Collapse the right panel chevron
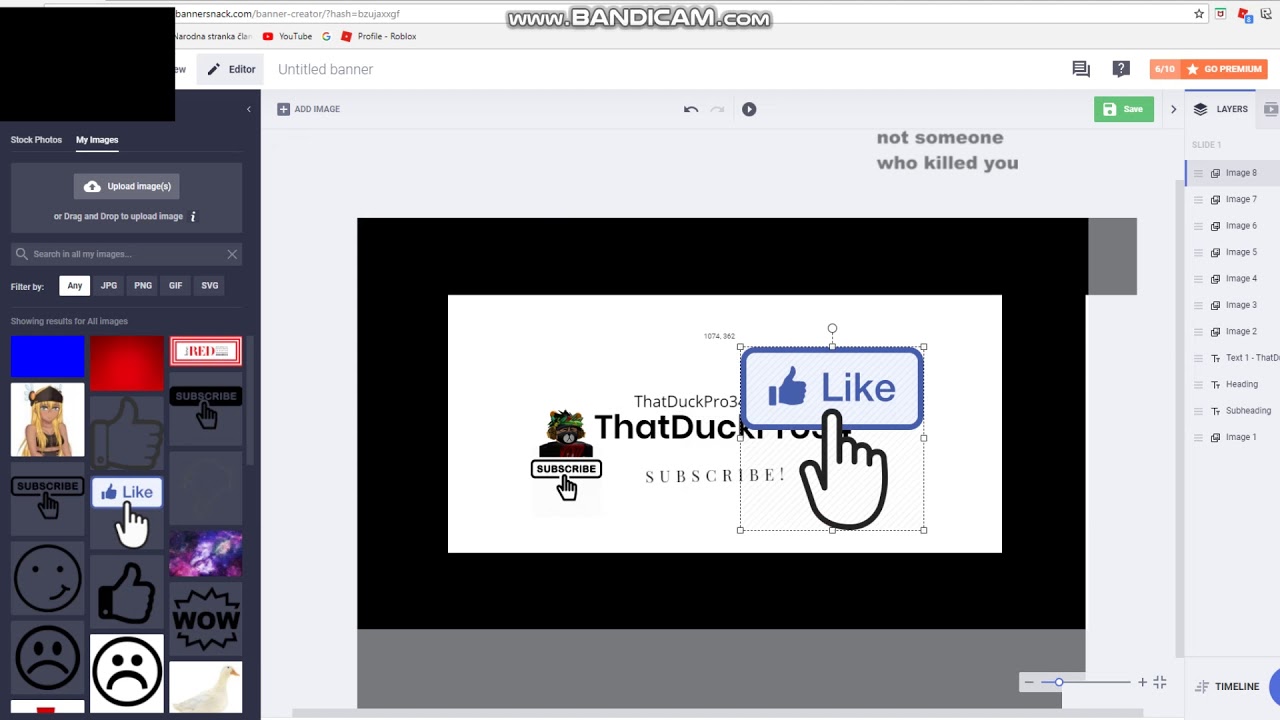The height and width of the screenshot is (720, 1280). (1173, 109)
